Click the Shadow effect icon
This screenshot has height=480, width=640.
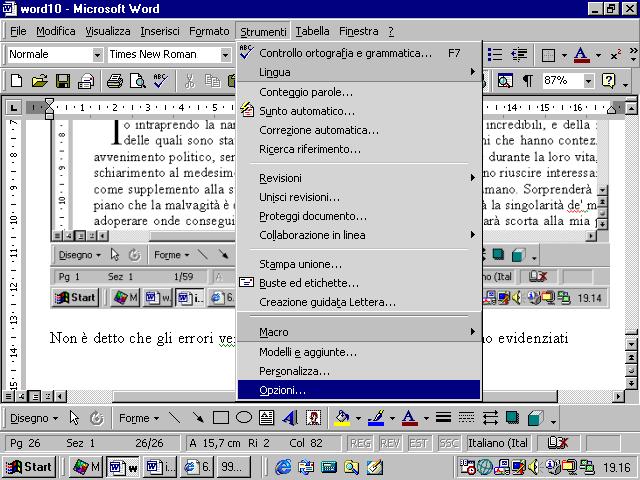pos(512,418)
